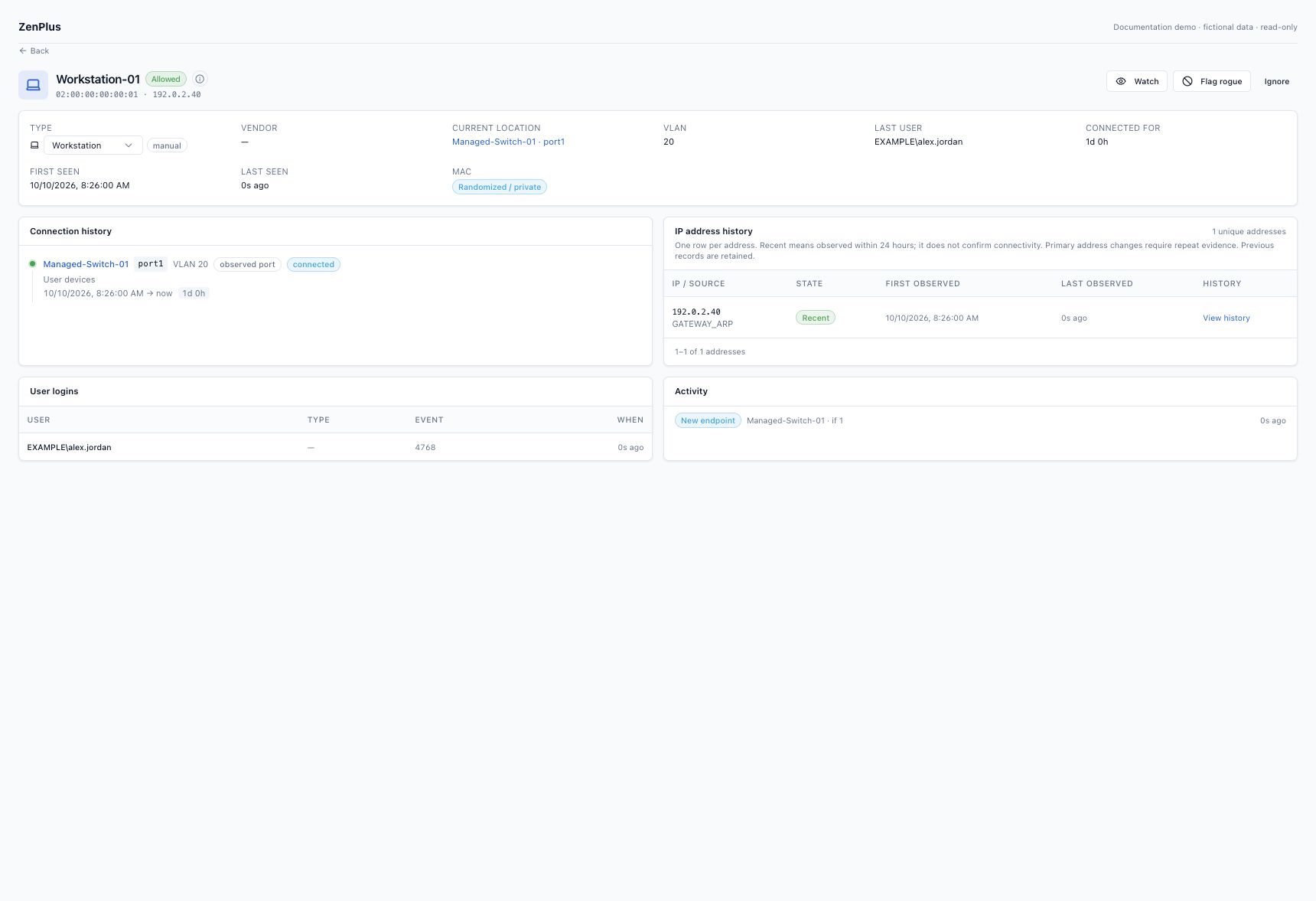Click the 192.0.2.40 address cell
This screenshot has width=1316, height=901.
tap(696, 312)
